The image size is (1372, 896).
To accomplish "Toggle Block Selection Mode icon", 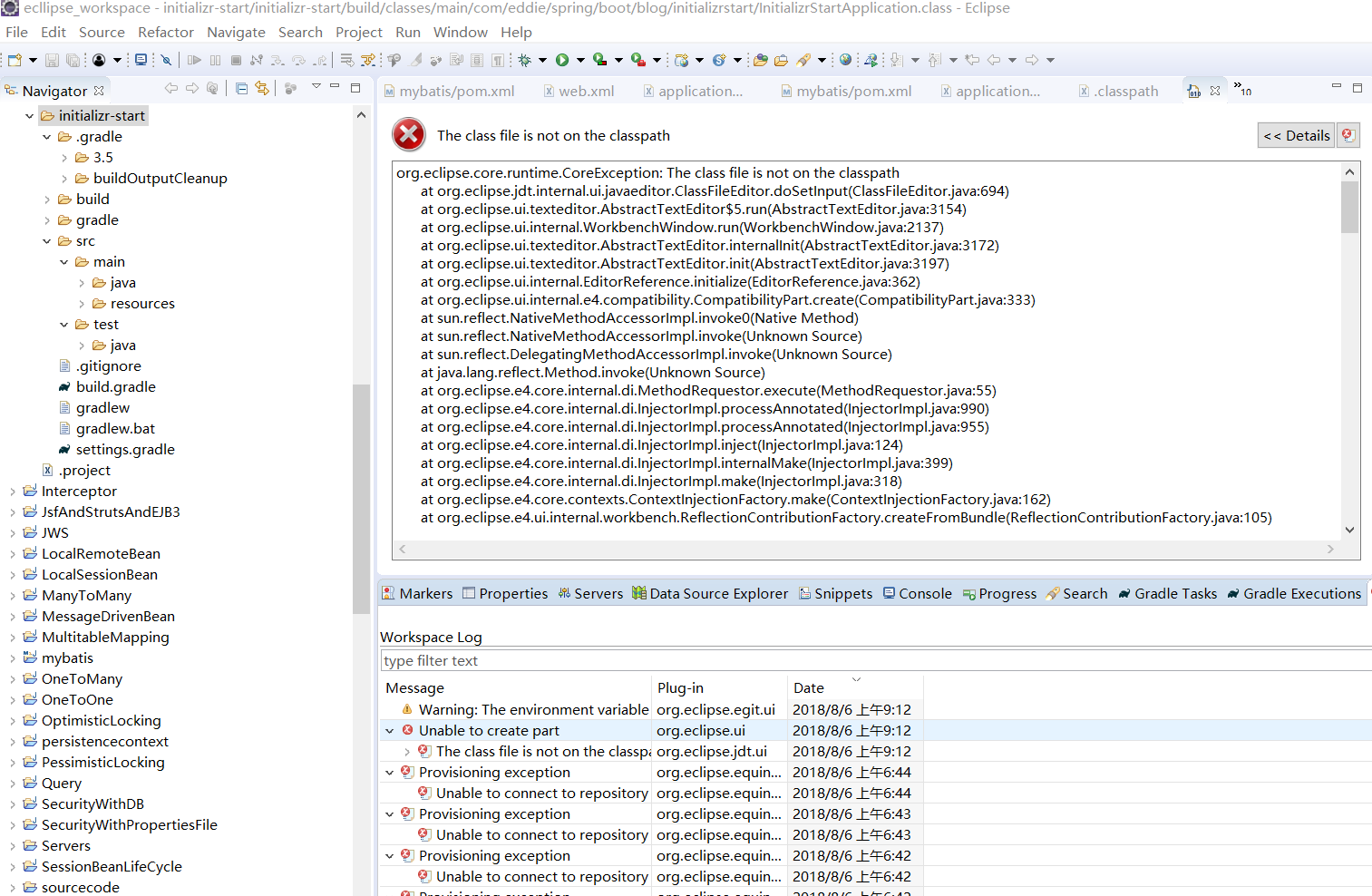I will click(x=477, y=60).
